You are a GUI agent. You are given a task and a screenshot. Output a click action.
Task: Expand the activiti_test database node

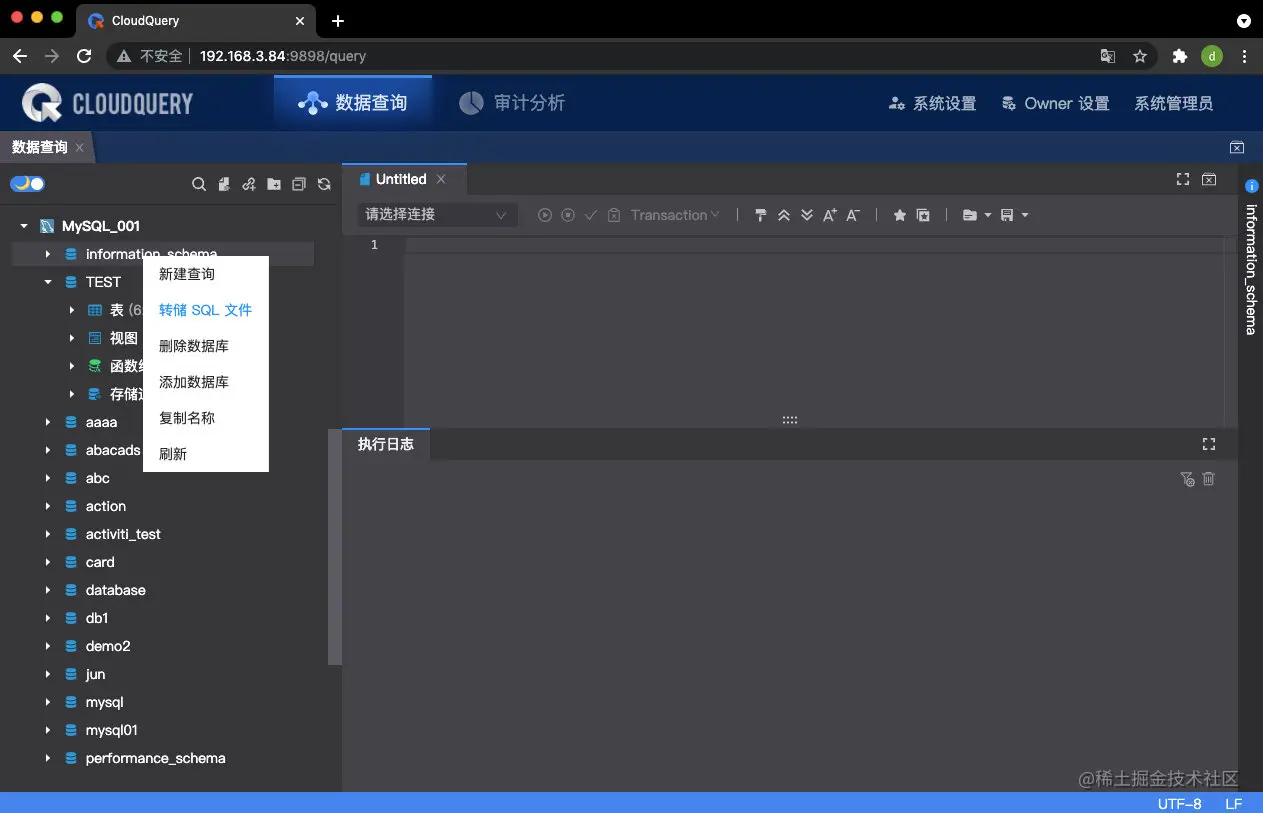pyautogui.click(x=48, y=534)
